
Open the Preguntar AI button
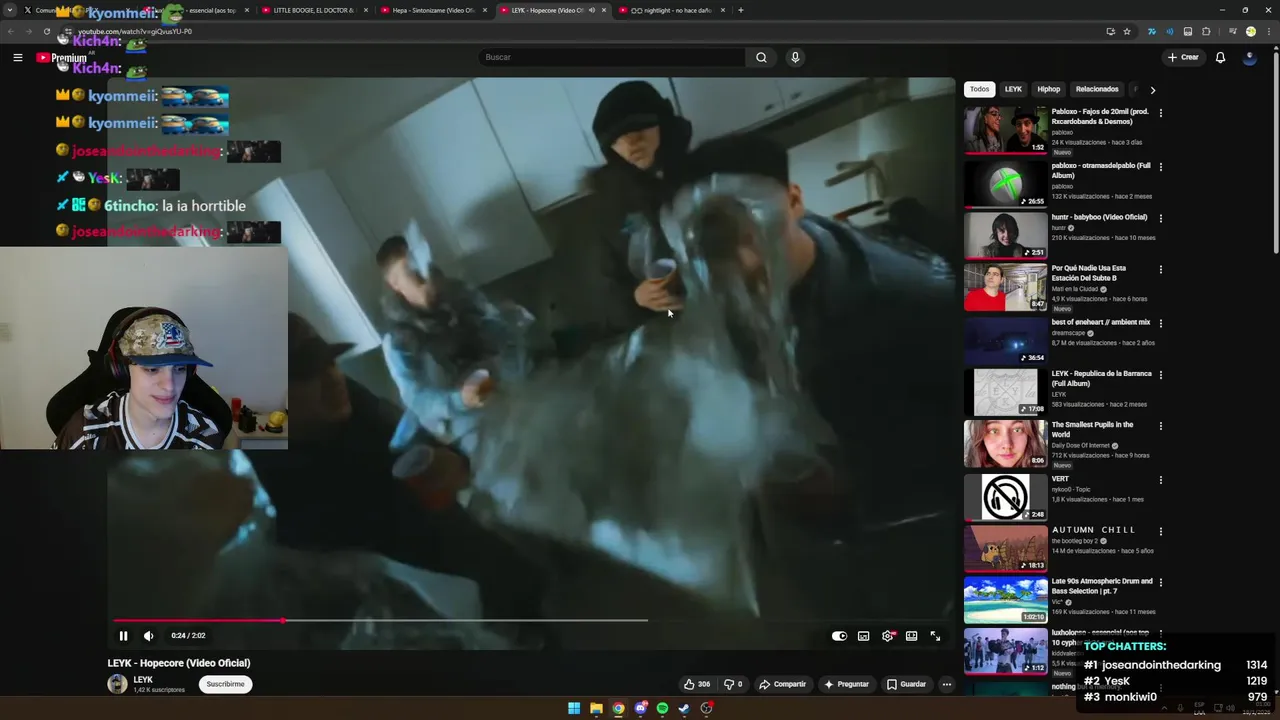pyautogui.click(x=846, y=684)
